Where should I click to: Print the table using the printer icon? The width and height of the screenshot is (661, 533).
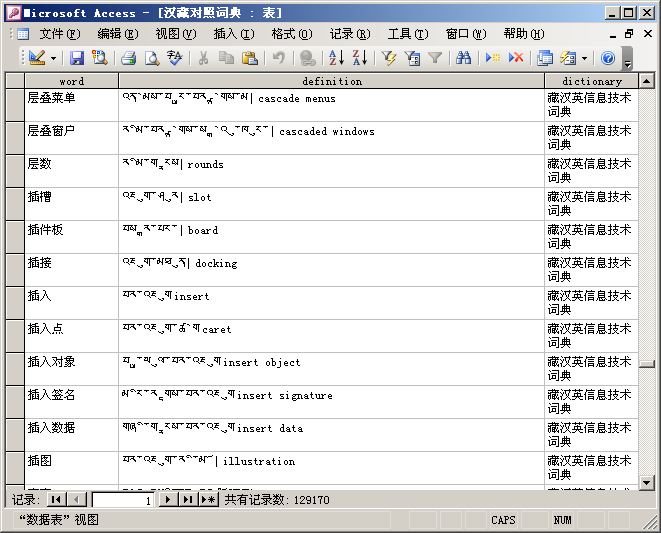[x=128, y=58]
